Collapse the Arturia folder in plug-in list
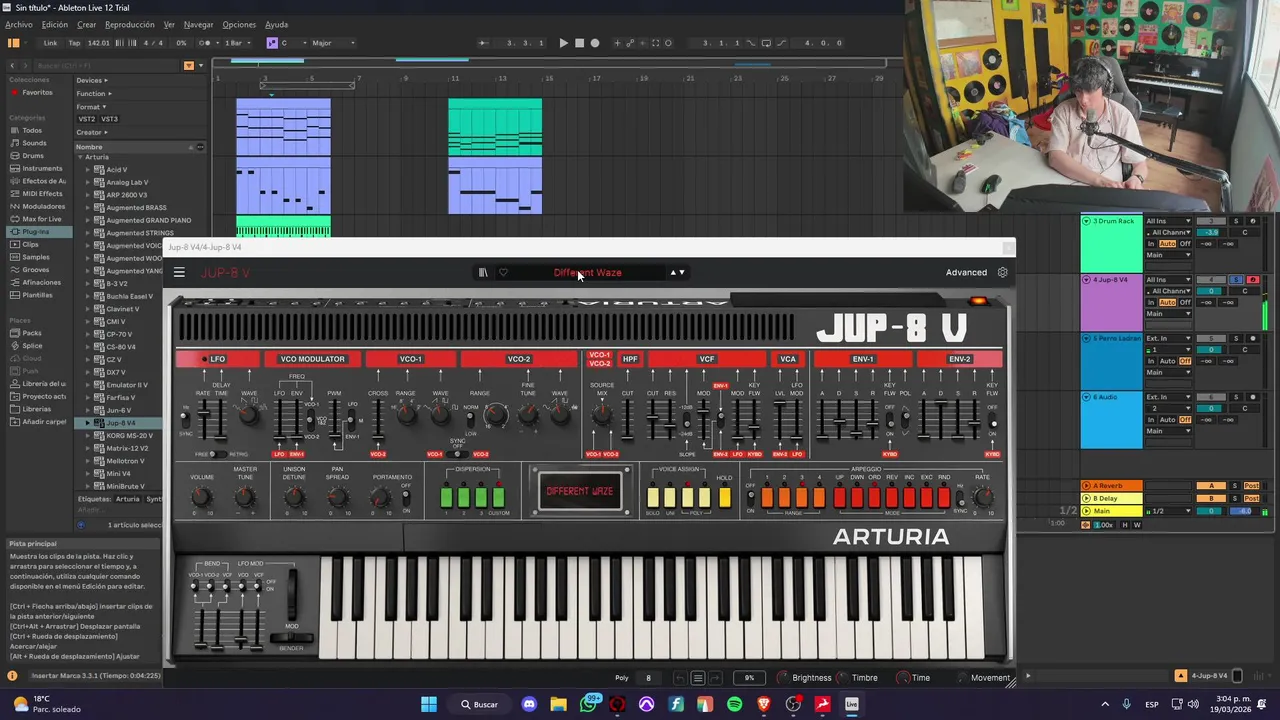 (80, 157)
